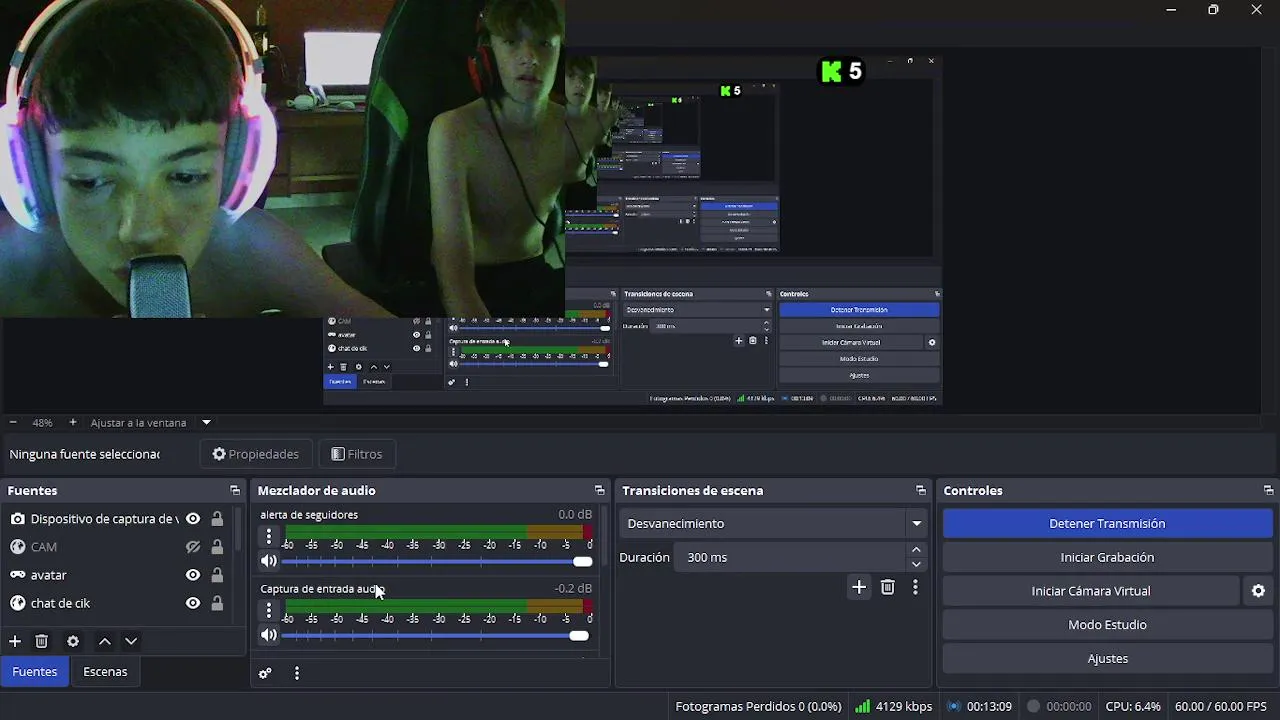This screenshot has height=720, width=1280.
Task: Pop out the Transiciones de escena dock
Action: click(x=921, y=490)
